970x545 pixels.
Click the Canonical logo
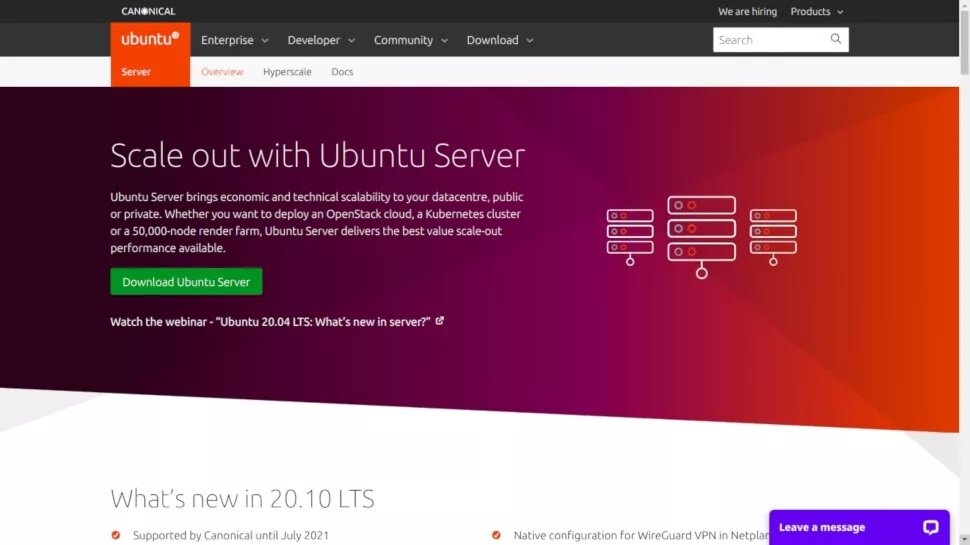(148, 11)
